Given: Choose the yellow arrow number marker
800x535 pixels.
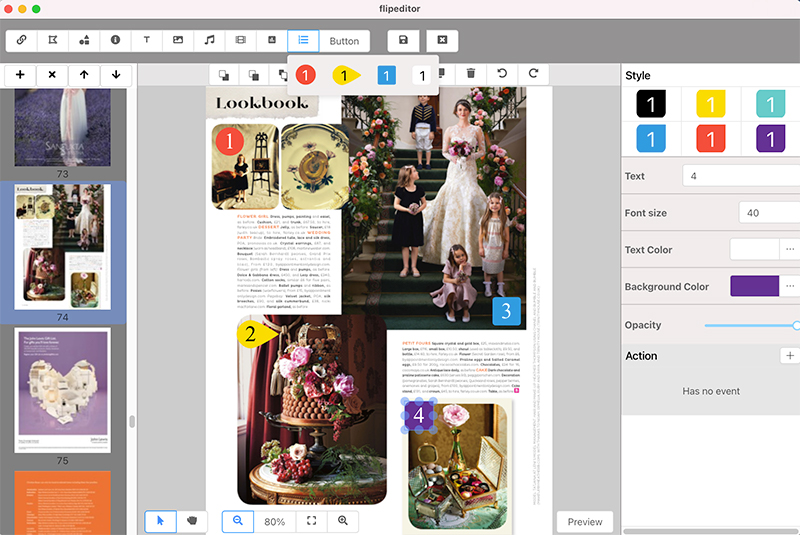Looking at the screenshot, I should coord(346,76).
